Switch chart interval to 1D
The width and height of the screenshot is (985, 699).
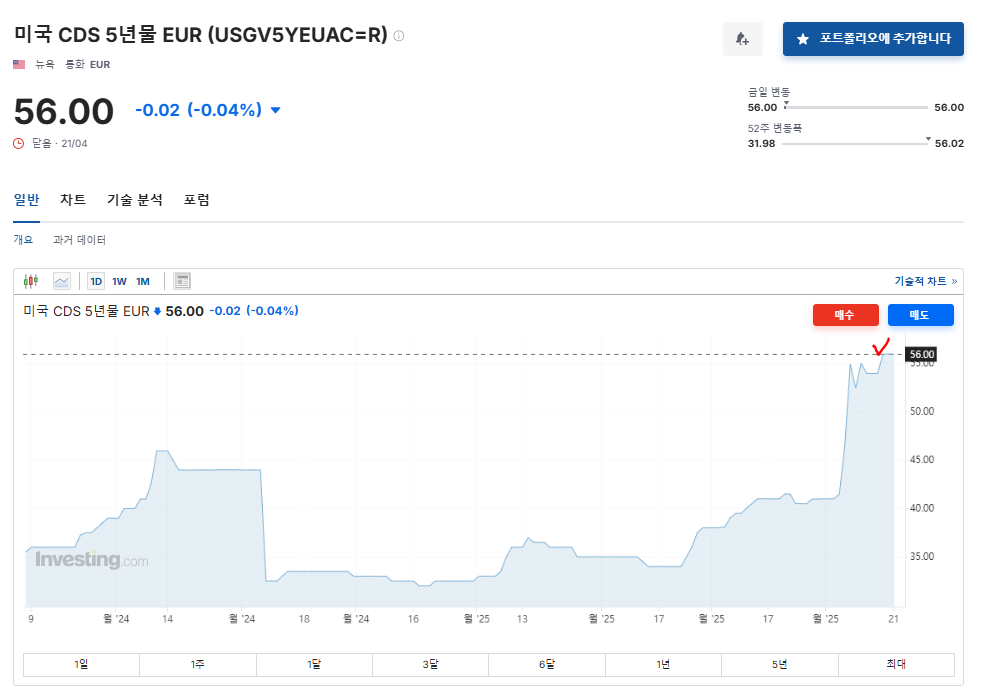(96, 281)
